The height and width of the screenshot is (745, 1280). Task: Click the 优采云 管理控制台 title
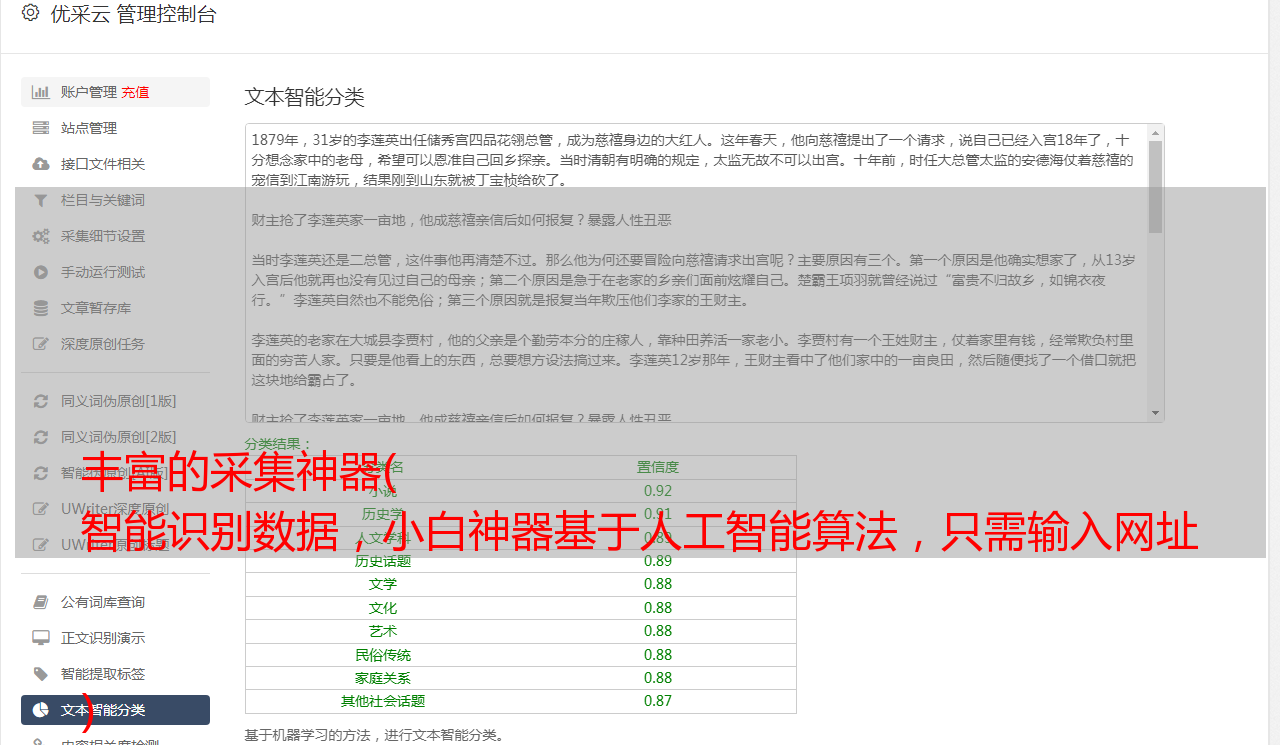133,14
